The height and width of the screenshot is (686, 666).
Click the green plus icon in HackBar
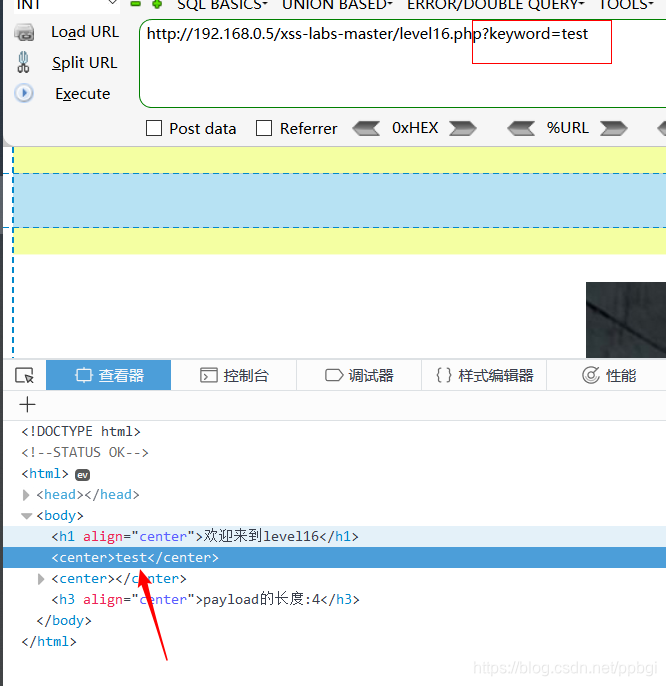click(x=157, y=4)
